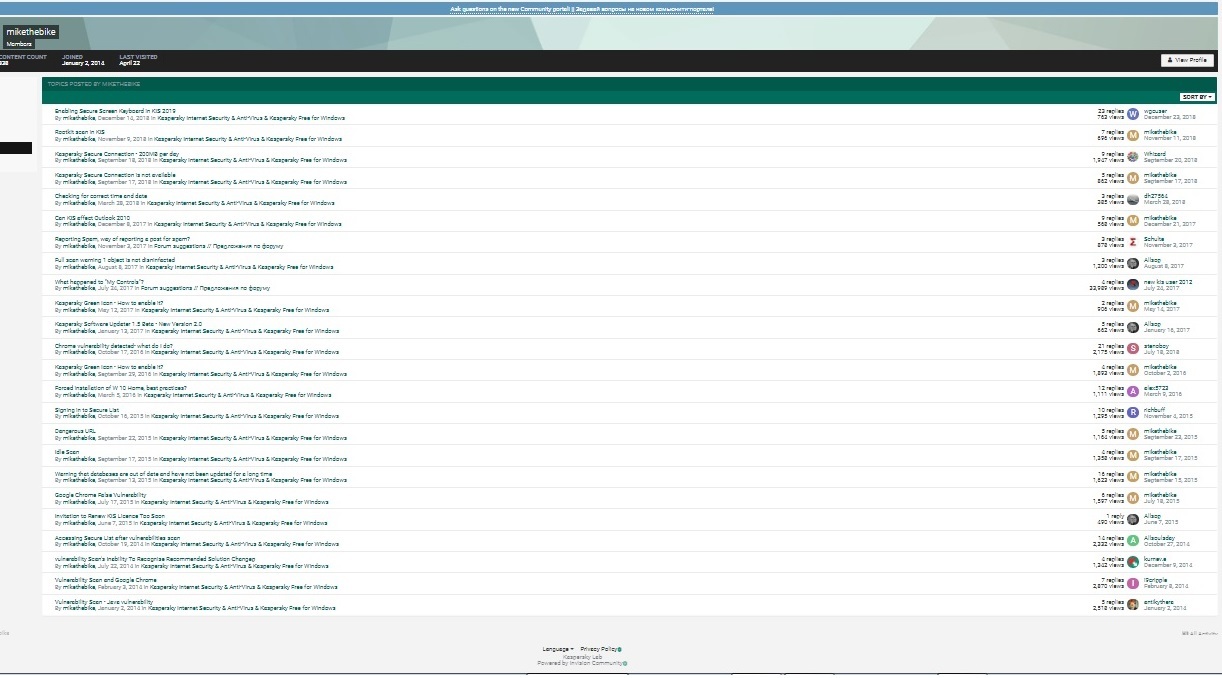Open Schulte's avatar icon
Viewport: 1222px width, 678px height.
click(x=1133, y=242)
